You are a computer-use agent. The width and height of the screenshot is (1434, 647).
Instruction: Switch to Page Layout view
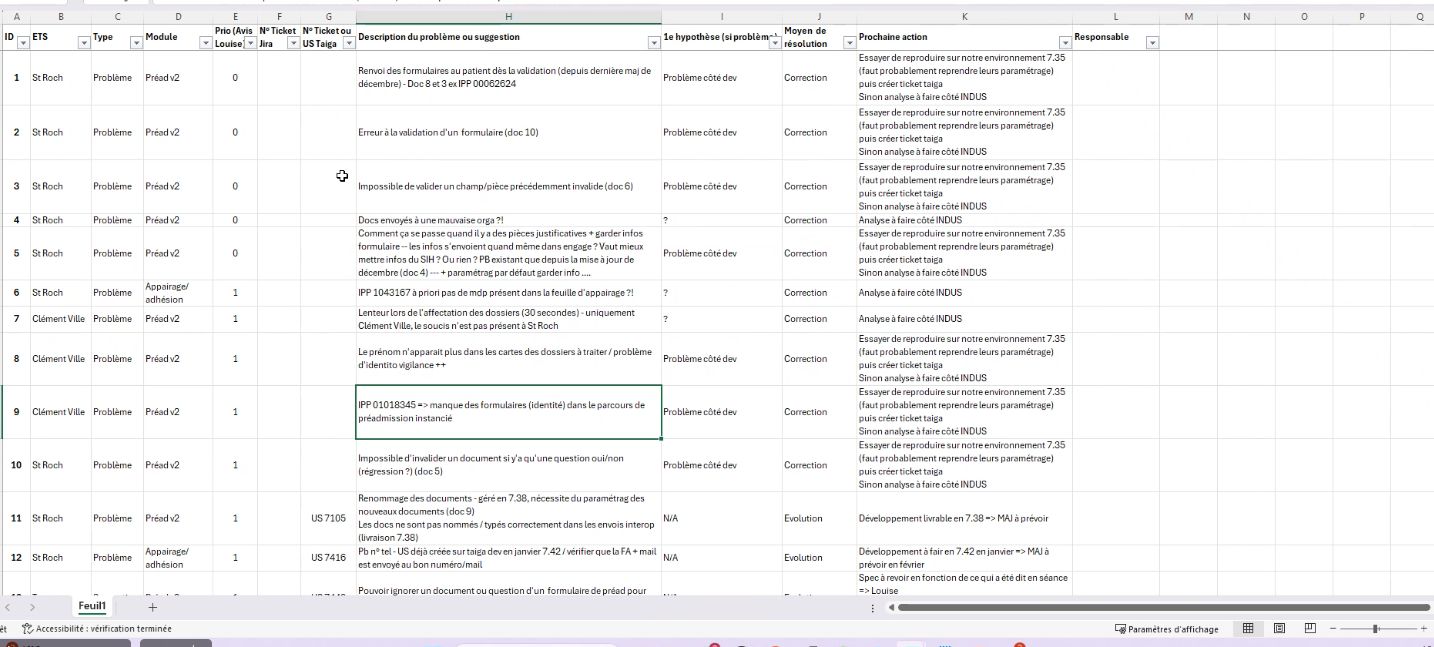[1279, 629]
